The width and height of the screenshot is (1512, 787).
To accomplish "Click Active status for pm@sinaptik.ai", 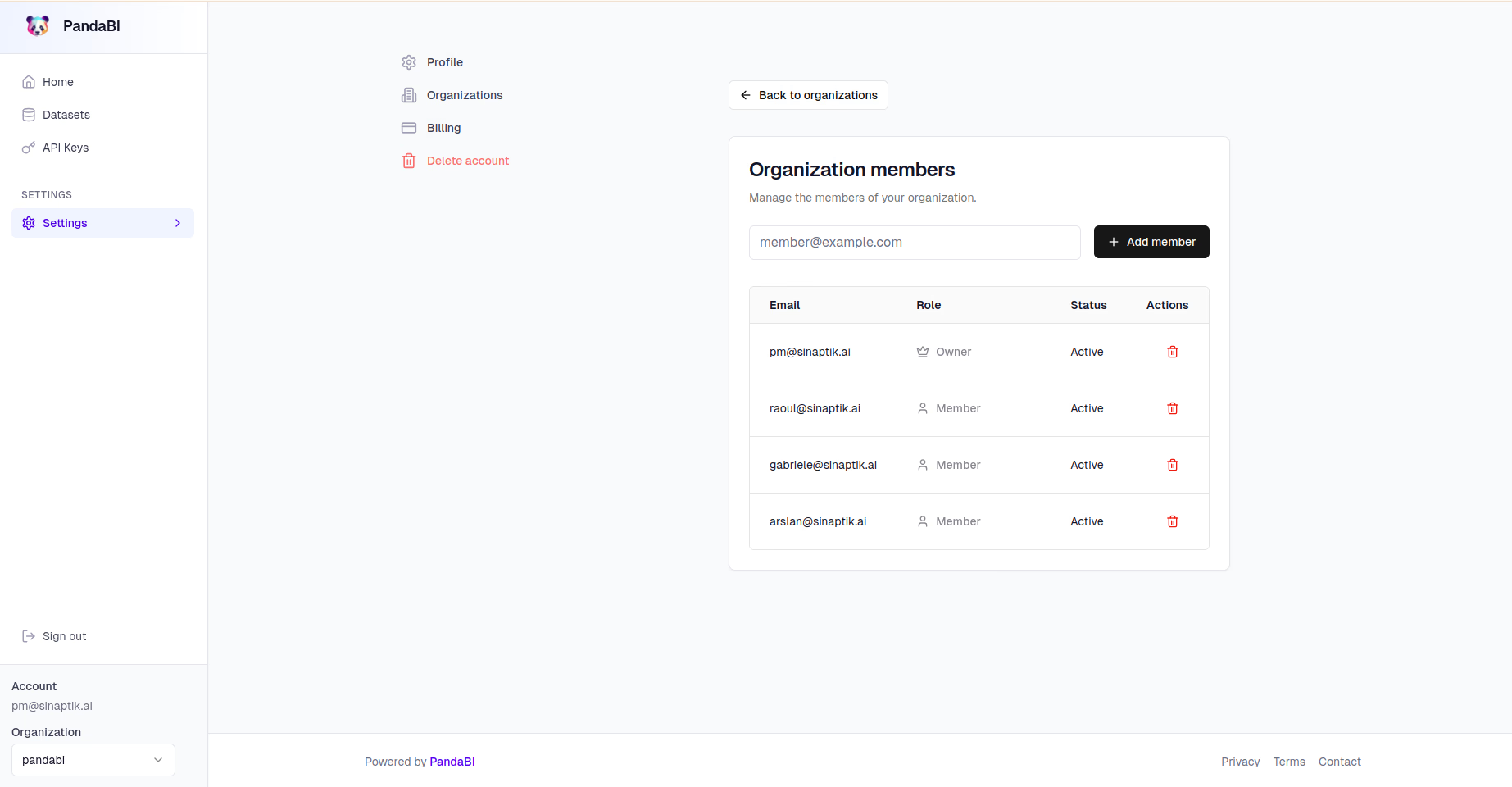I will [1087, 352].
